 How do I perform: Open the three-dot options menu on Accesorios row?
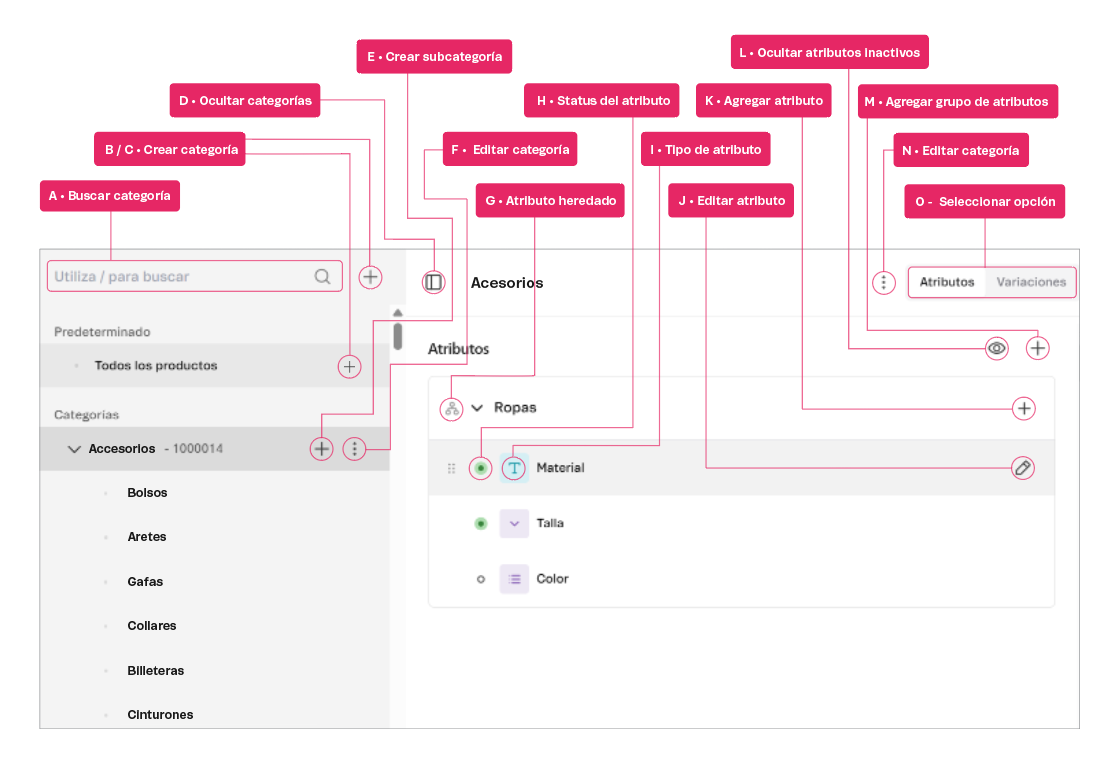[354, 449]
